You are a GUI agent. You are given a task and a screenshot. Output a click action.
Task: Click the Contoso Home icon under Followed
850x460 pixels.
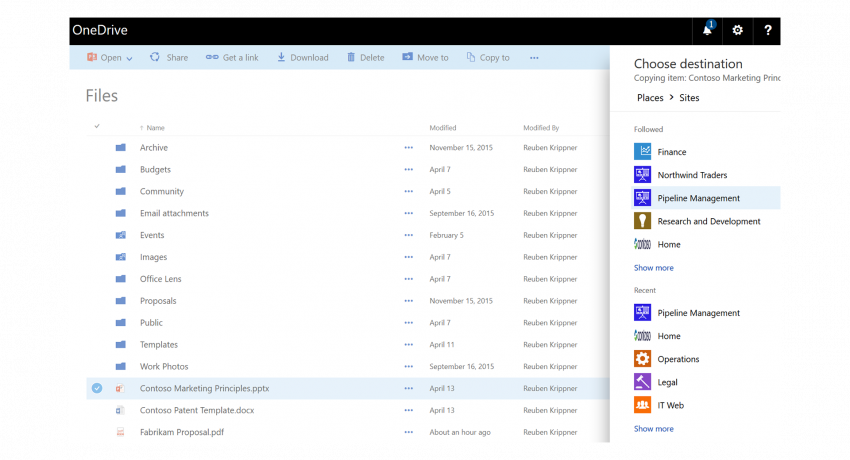click(642, 244)
